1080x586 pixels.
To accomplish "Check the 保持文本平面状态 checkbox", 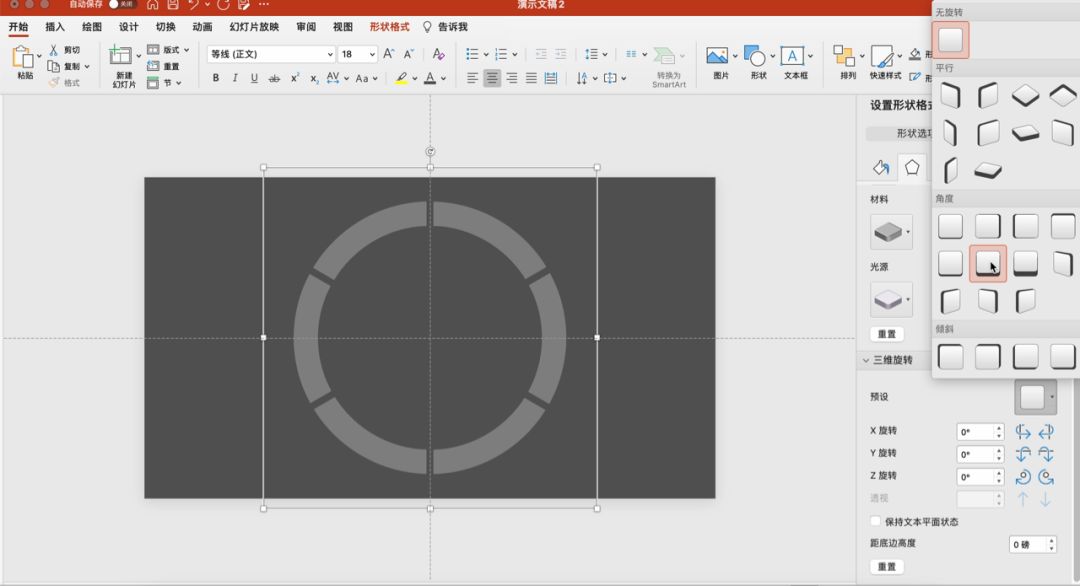I will tap(876, 521).
